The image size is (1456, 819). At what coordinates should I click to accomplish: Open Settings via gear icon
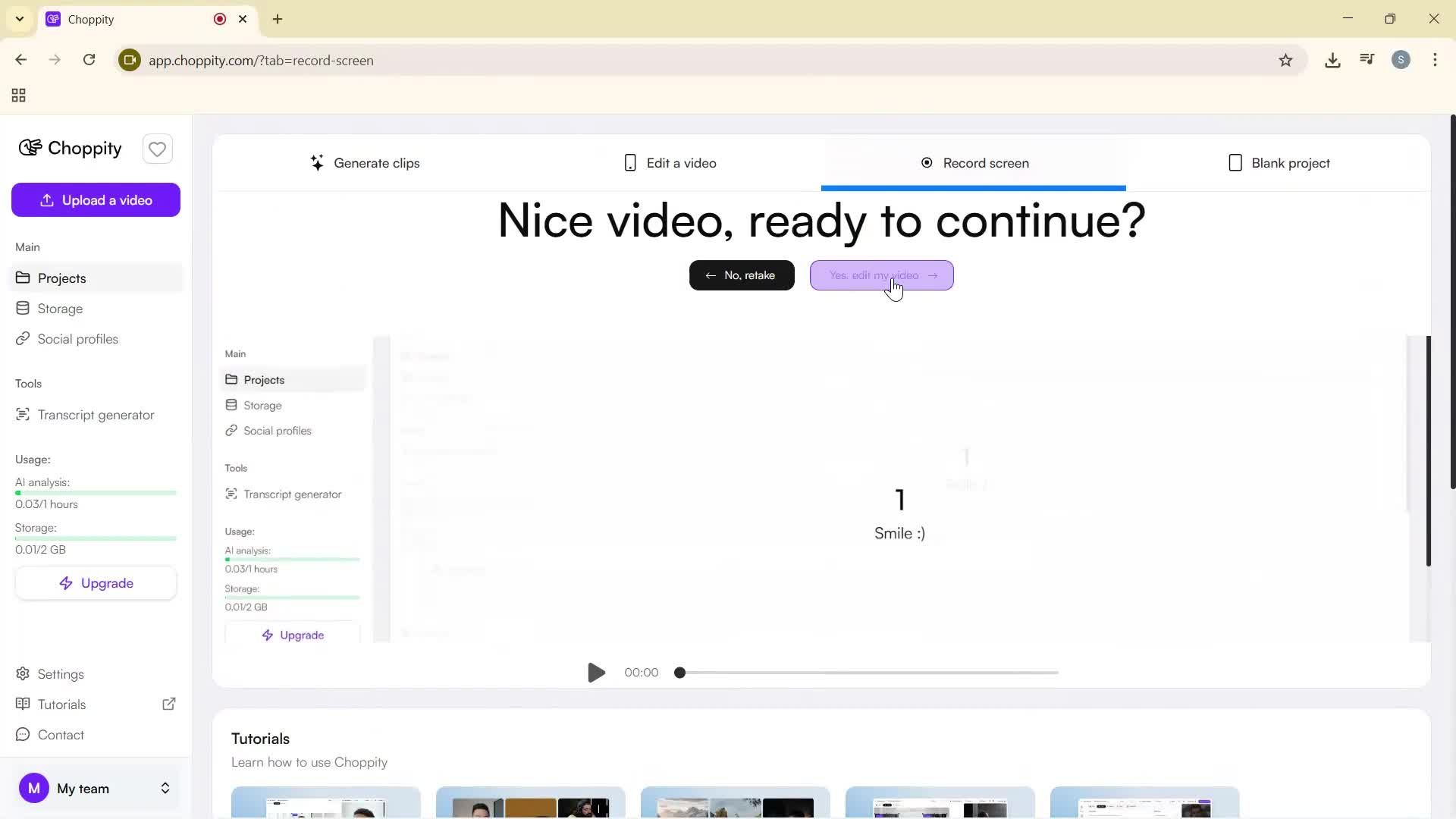point(22,673)
